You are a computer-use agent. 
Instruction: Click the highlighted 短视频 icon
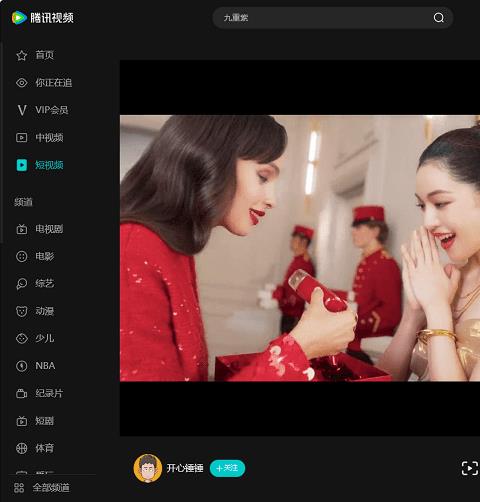(22, 165)
